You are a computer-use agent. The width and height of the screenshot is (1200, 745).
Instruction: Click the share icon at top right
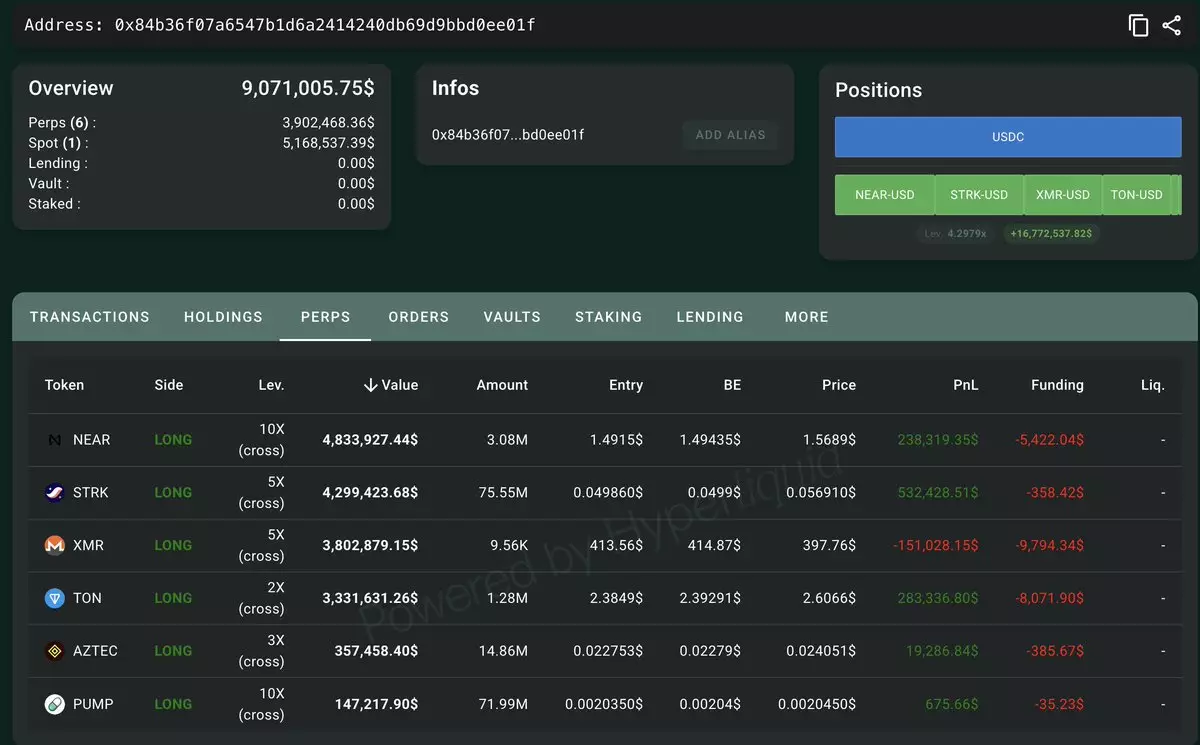[x=1172, y=26]
